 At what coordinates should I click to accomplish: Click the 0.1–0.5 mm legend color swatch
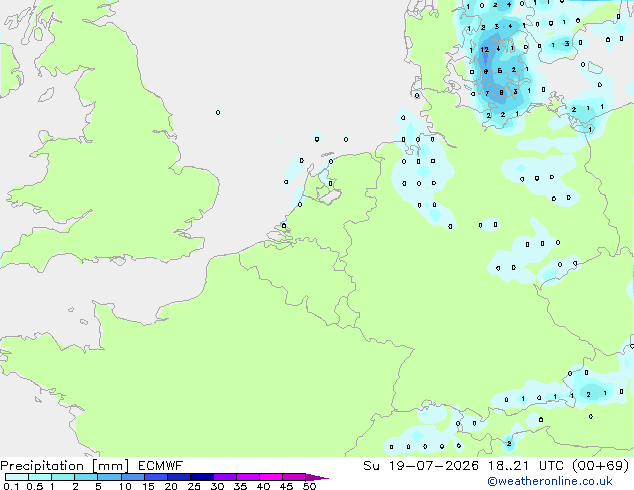point(17,477)
